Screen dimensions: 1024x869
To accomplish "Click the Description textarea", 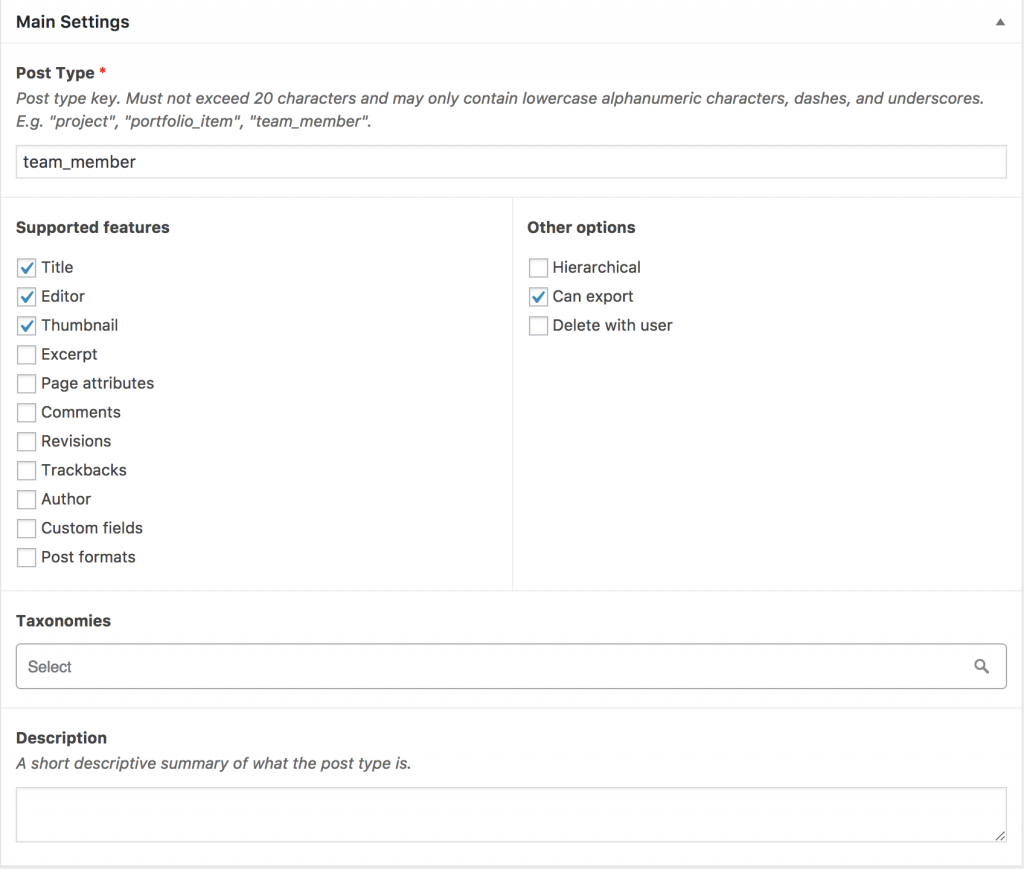I will (511, 814).
